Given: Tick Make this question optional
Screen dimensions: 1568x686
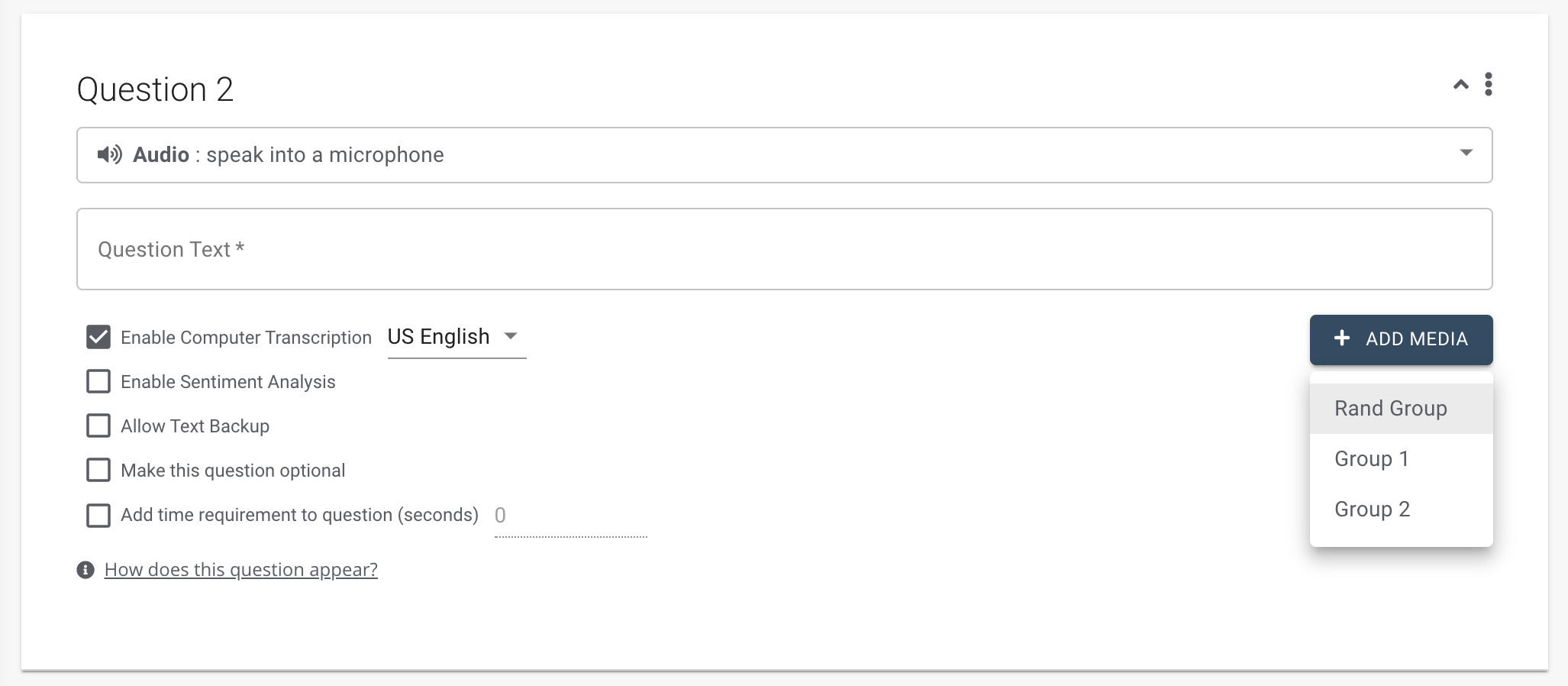Looking at the screenshot, I should (x=98, y=471).
